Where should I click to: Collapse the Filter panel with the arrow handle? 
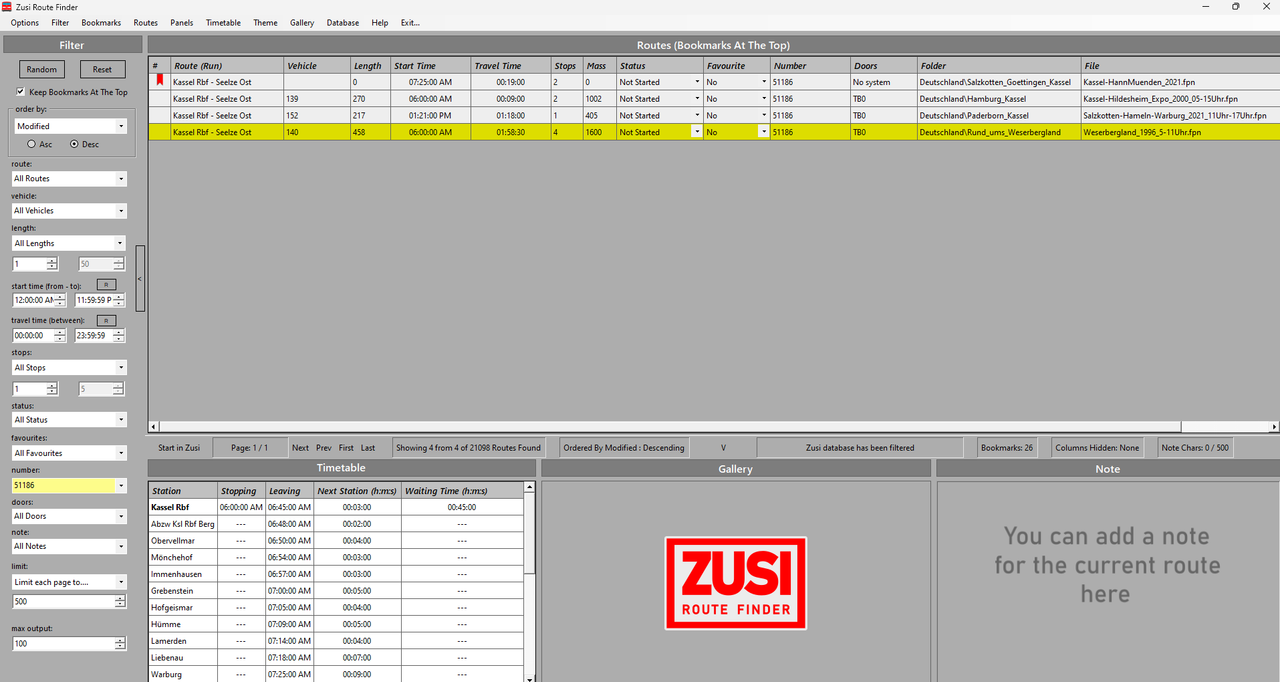140,279
